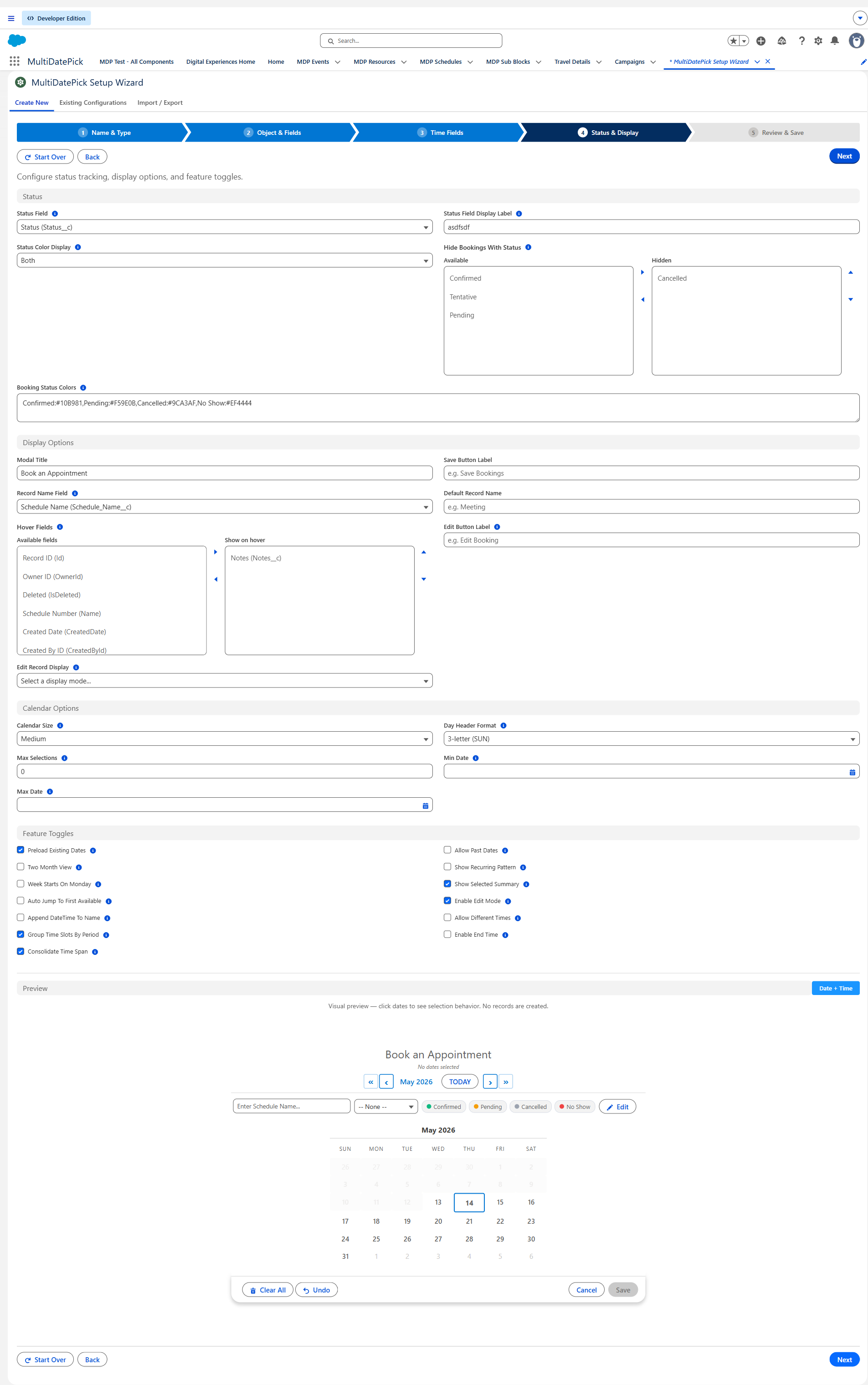Show info tooltip for Status Color Display
The image size is (868, 1385).
pos(78,247)
